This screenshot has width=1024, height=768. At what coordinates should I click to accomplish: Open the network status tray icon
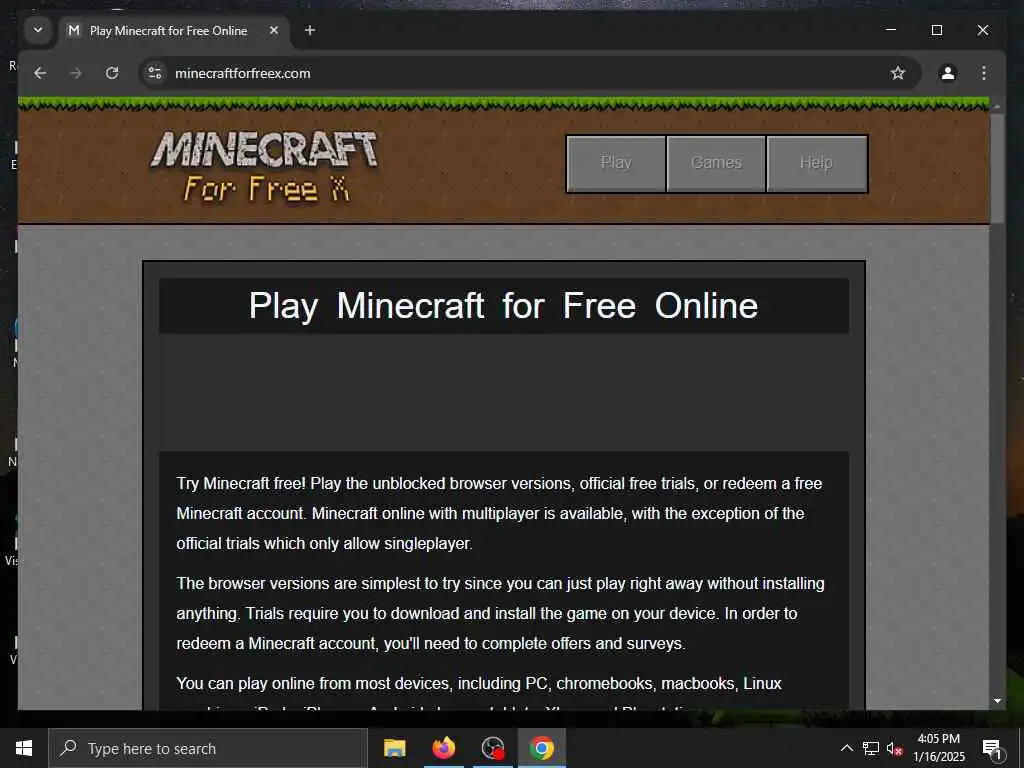pyautogui.click(x=871, y=748)
